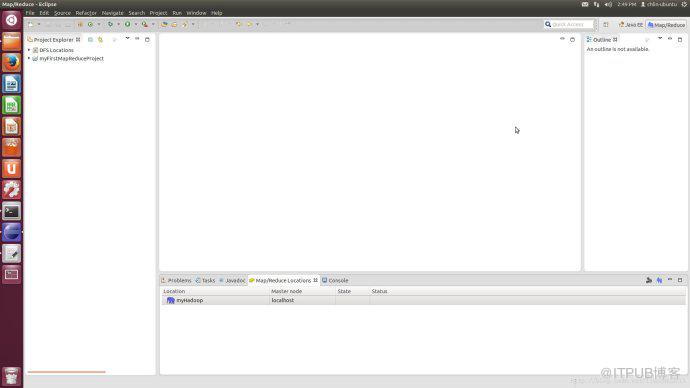Click the New Hadoop location elephant icon

pos(659,280)
